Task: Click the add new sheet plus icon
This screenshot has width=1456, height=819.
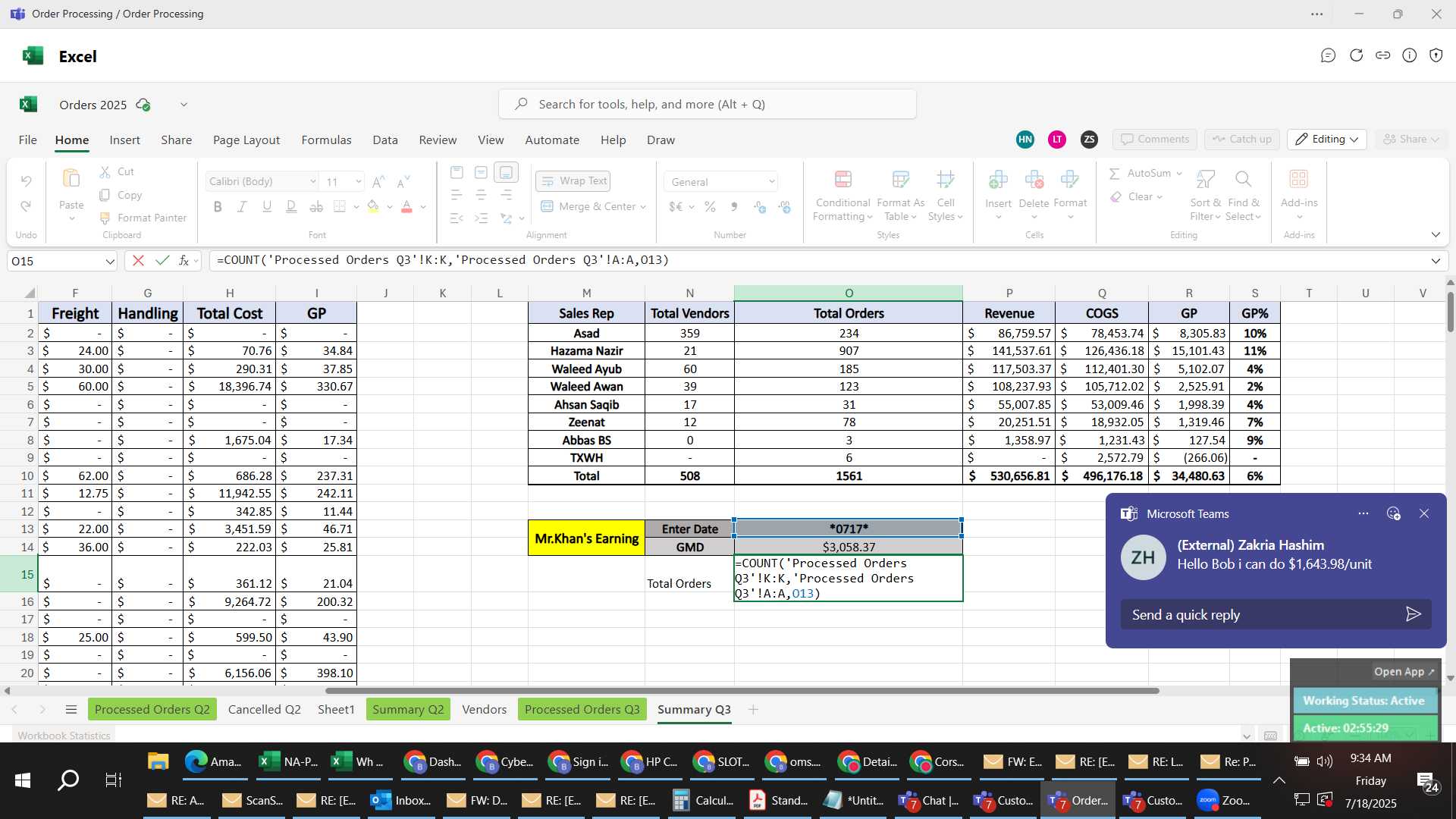Action: [x=753, y=709]
